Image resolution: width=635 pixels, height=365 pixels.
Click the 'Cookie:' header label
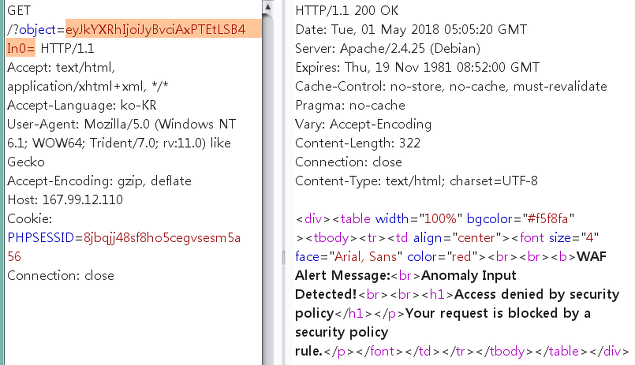[30, 219]
